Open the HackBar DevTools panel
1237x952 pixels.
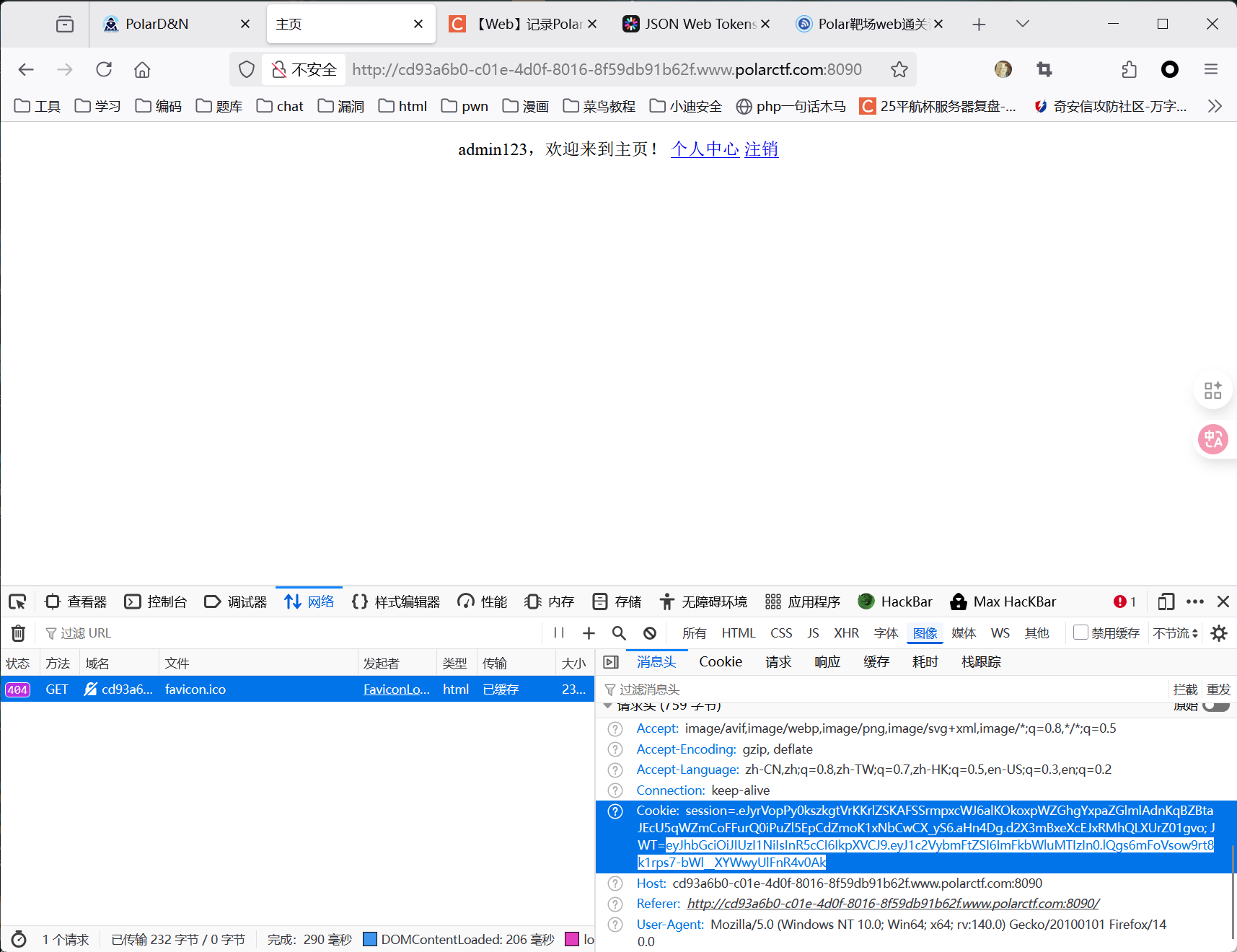pos(895,601)
